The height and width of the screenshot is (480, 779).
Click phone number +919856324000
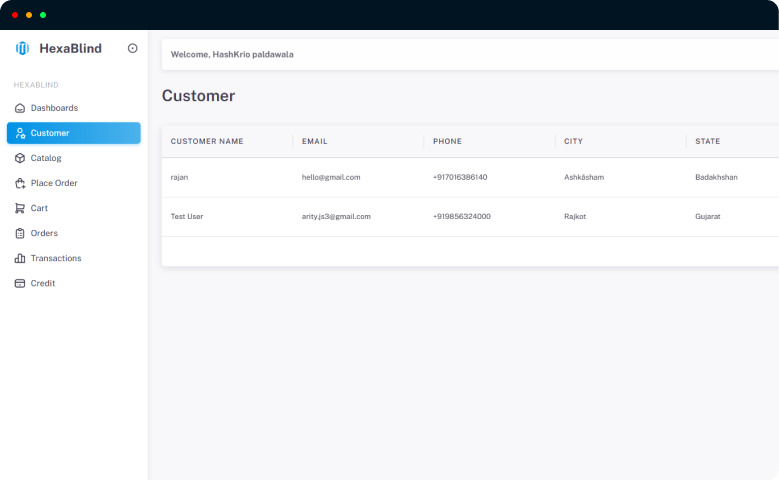pyautogui.click(x=462, y=216)
